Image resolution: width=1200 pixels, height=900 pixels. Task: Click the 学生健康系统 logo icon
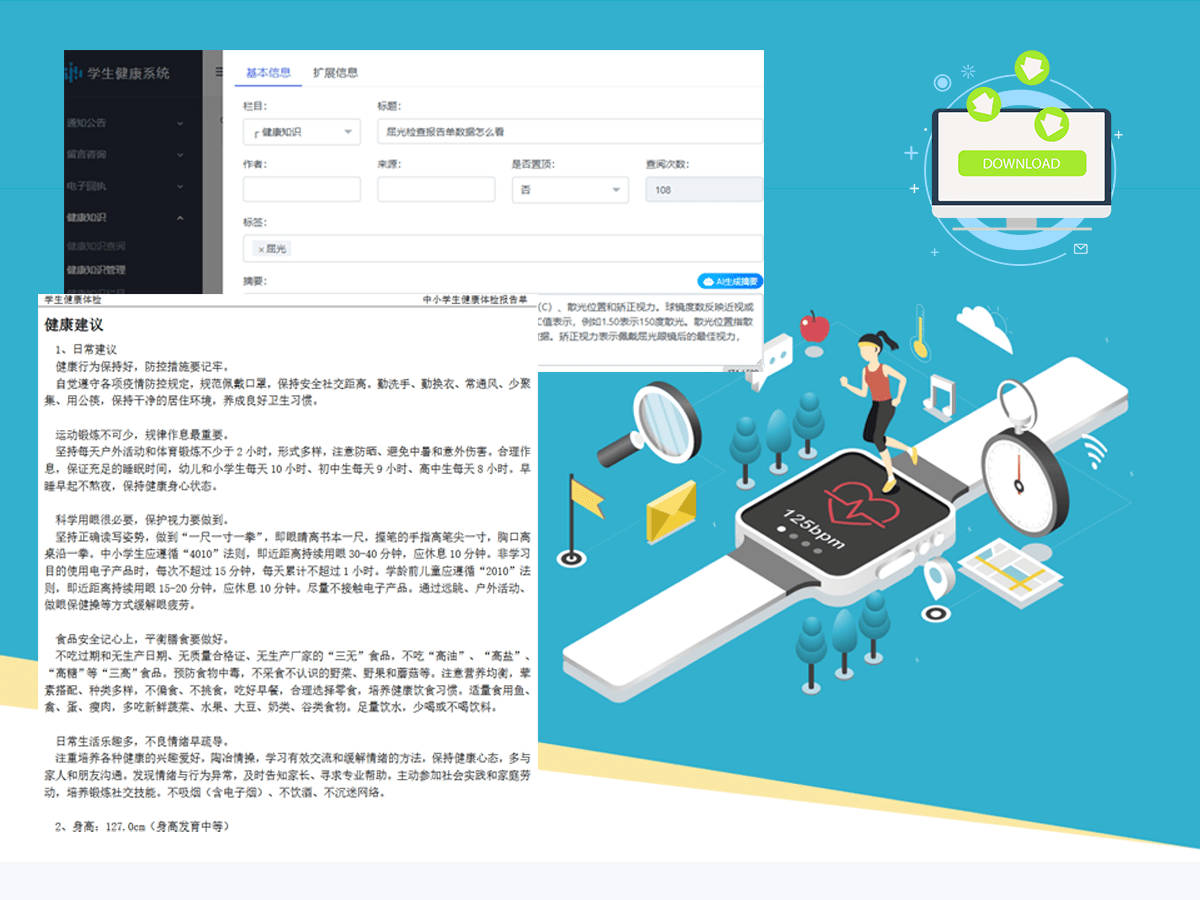click(x=72, y=72)
